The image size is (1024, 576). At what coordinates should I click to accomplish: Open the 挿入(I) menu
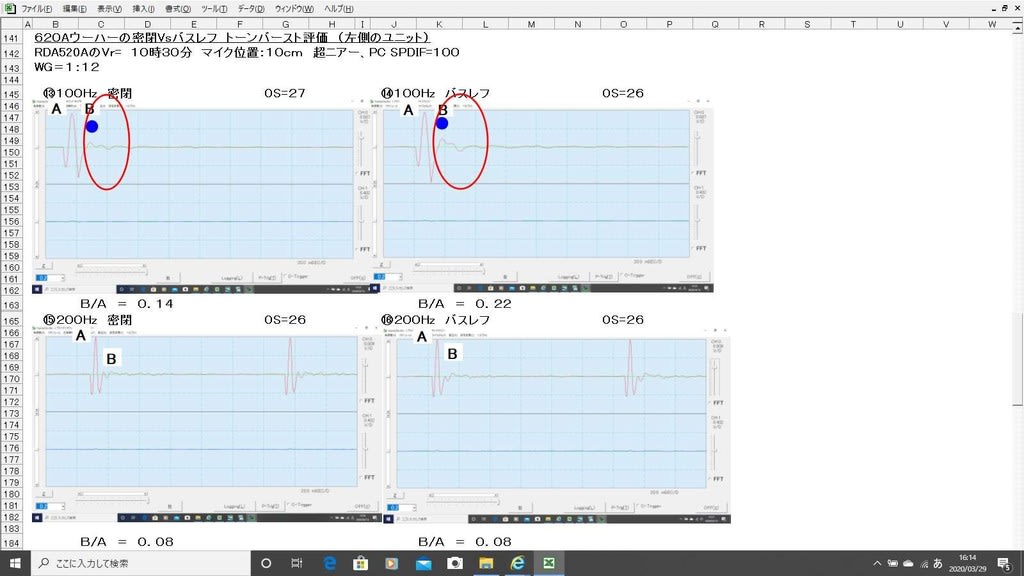click(143, 8)
